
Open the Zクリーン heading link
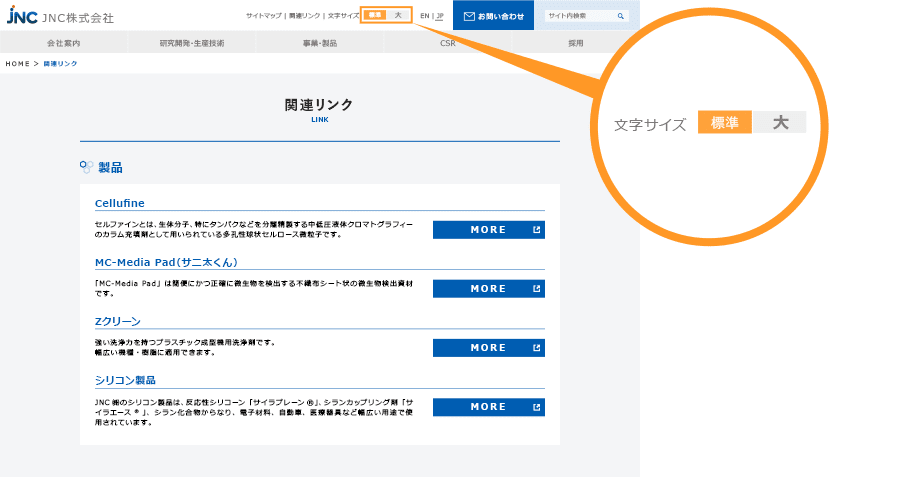click(118, 321)
